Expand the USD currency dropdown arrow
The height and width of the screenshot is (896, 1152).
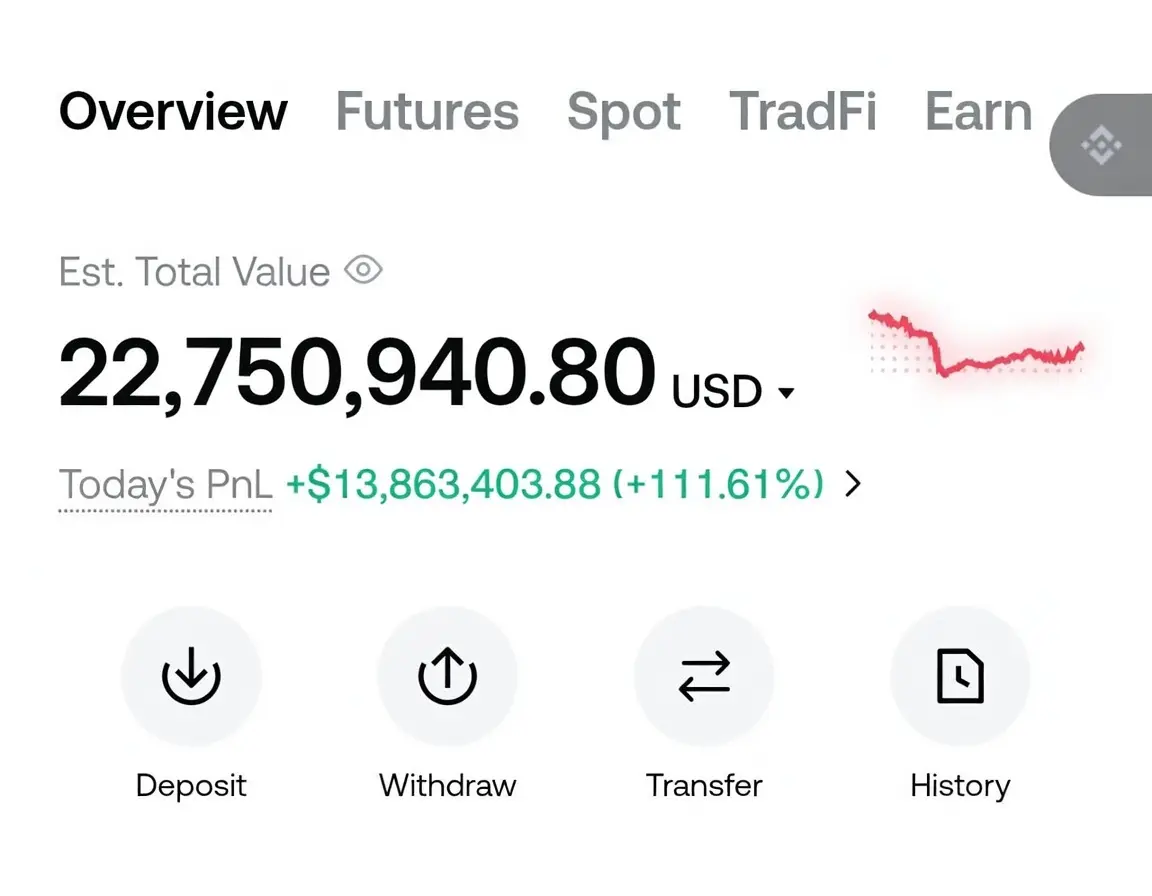click(786, 393)
